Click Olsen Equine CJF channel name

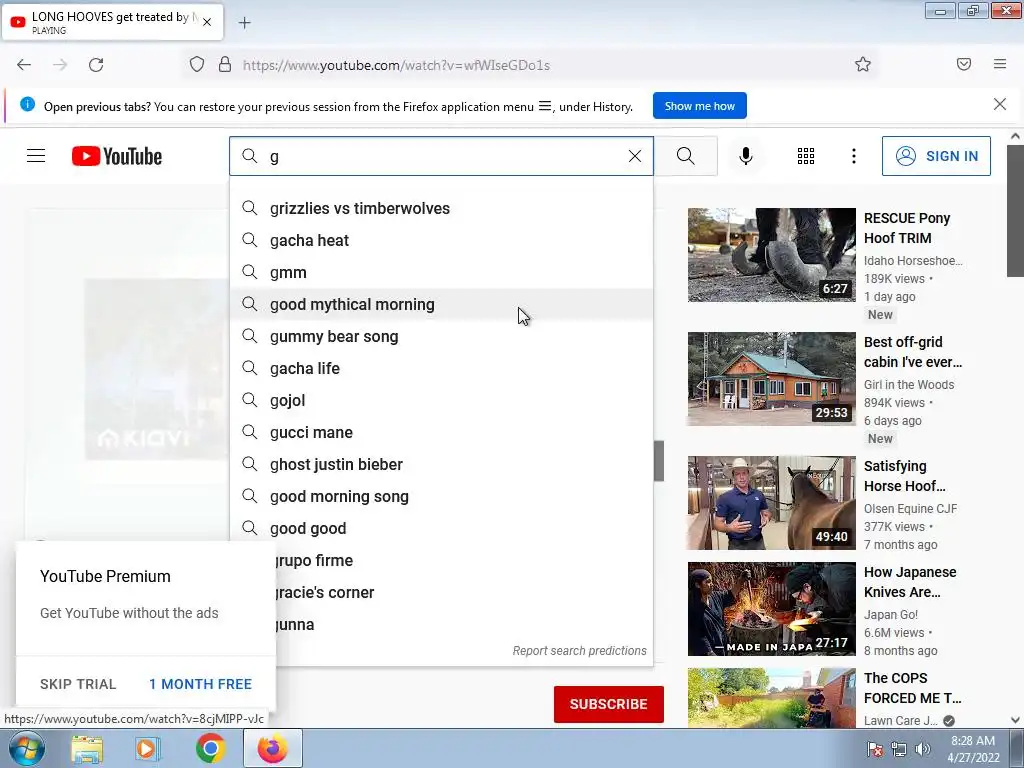point(910,509)
